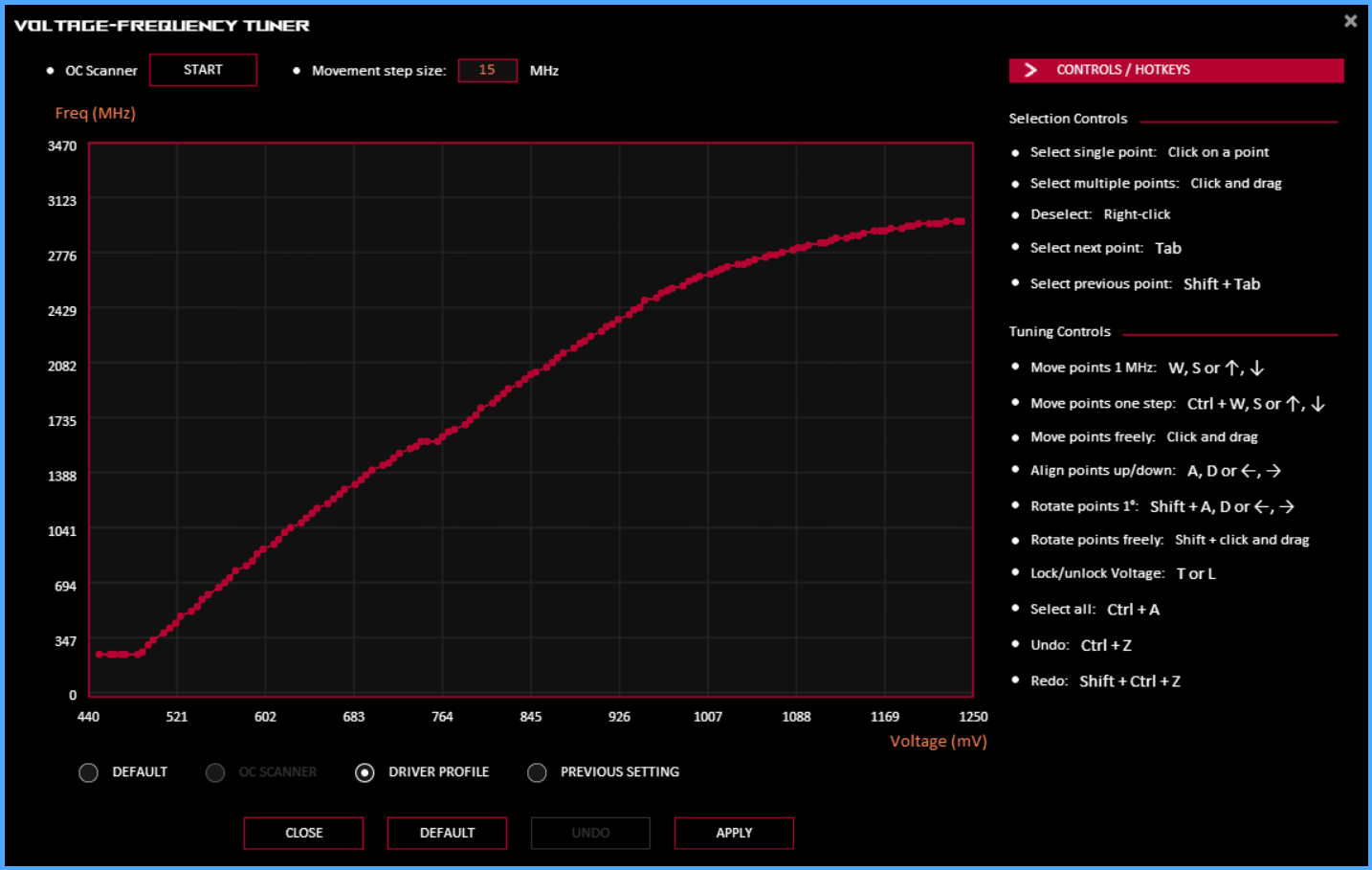Click the Close button
1372x870 pixels.
303,833
